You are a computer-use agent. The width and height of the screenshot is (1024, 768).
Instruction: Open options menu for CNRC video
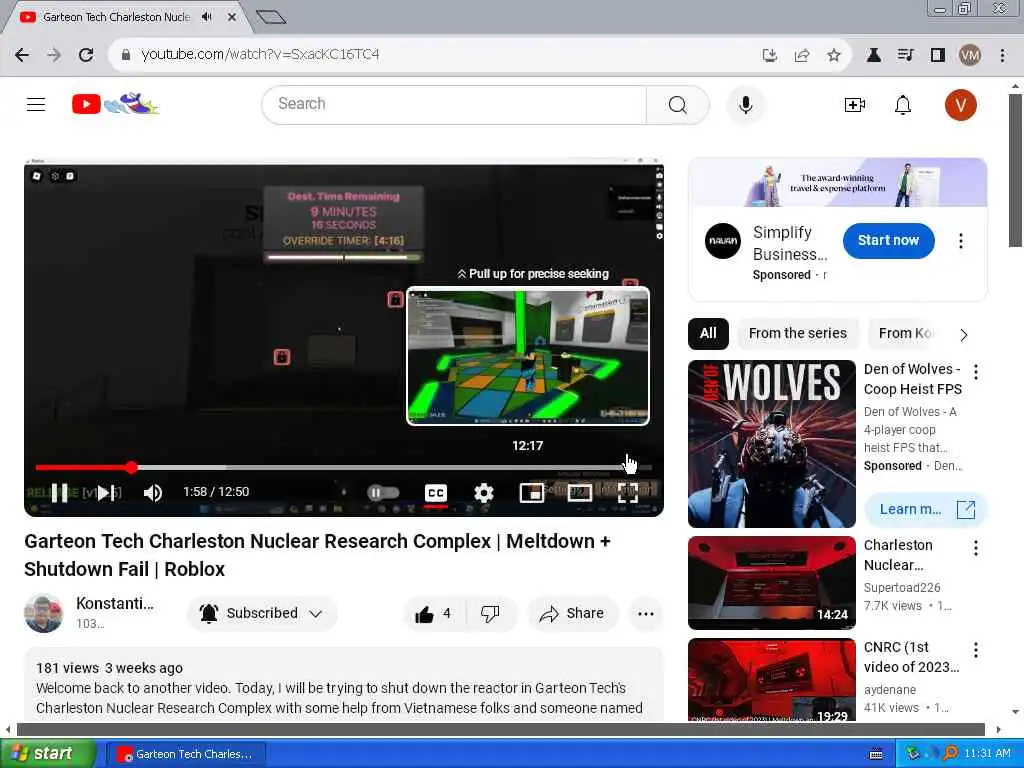(x=976, y=650)
